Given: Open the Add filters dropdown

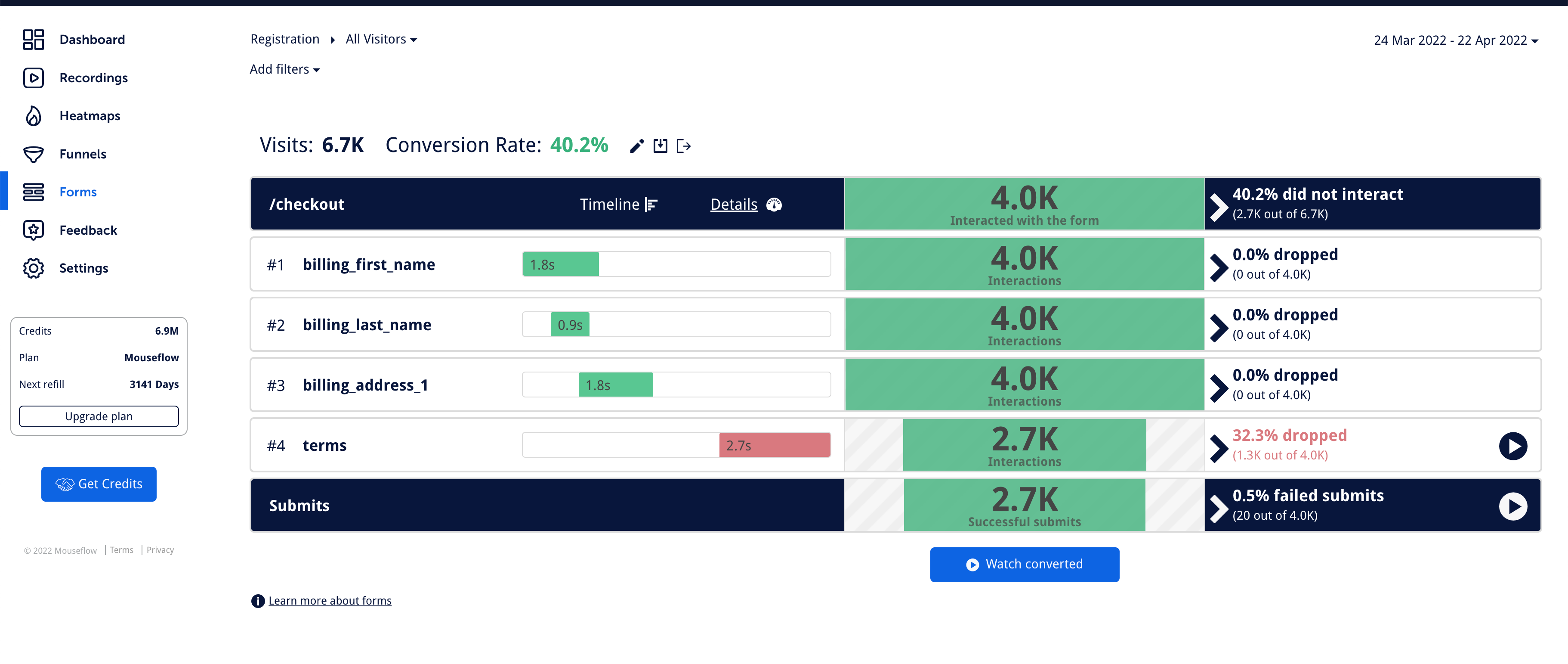Looking at the screenshot, I should pos(284,69).
